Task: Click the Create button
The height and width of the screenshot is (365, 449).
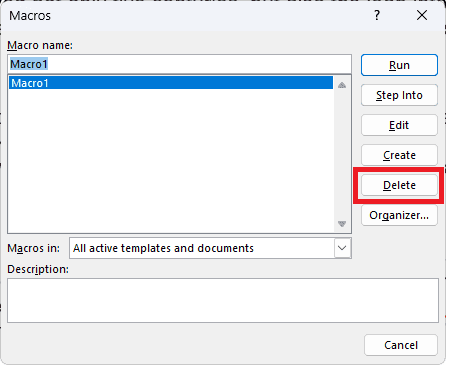Action: tap(399, 155)
